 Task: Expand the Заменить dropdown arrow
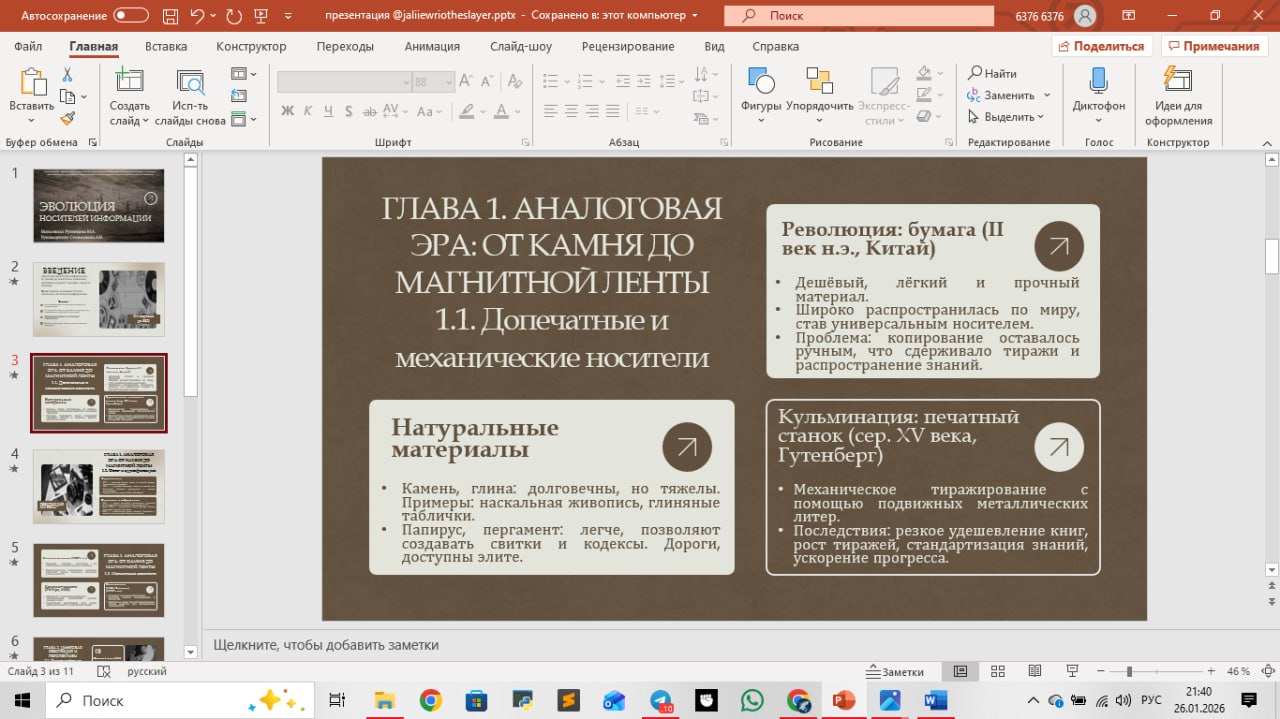[x=1047, y=95]
